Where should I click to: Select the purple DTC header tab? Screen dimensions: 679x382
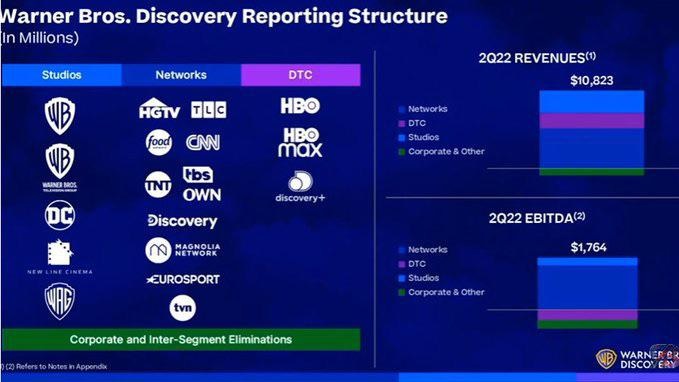click(x=301, y=75)
